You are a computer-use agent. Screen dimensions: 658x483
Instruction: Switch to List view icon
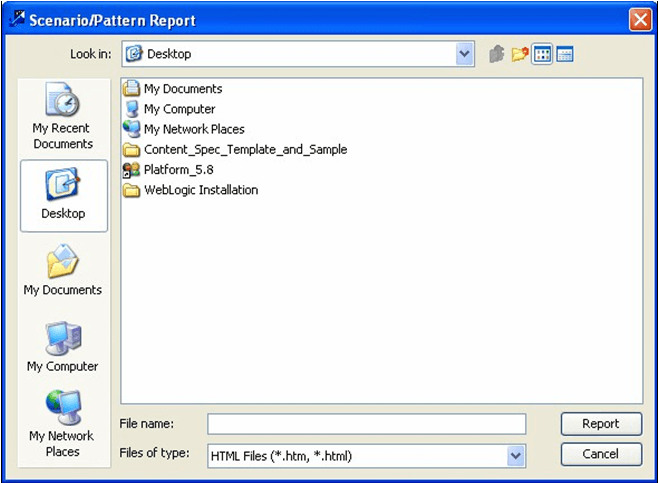point(542,54)
